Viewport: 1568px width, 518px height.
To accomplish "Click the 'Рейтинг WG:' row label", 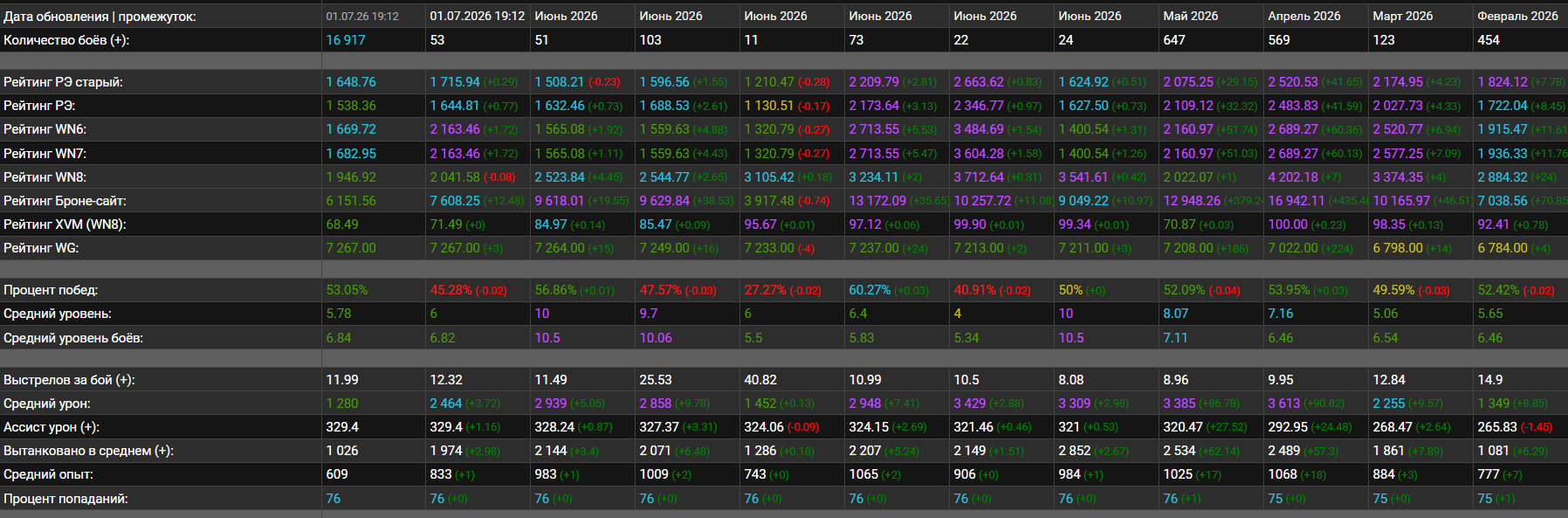I will pyautogui.click(x=41, y=247).
